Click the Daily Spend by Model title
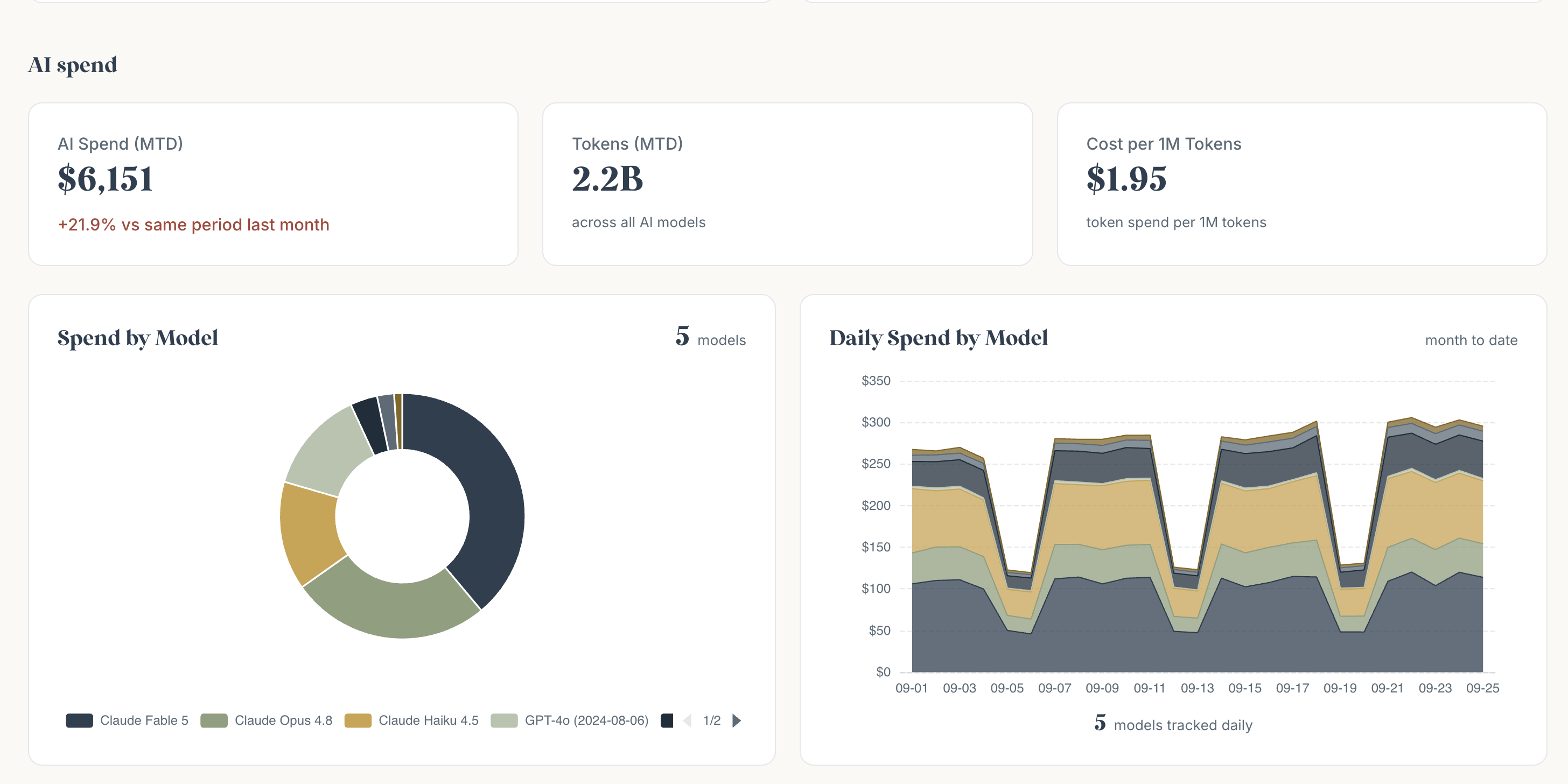Viewport: 1568px width, 784px height. point(939,338)
